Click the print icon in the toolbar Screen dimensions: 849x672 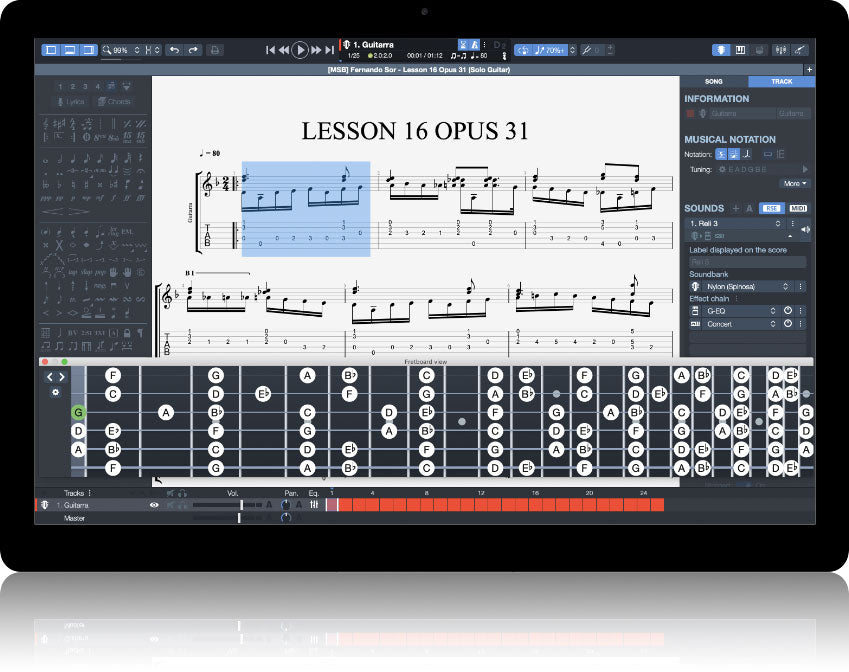[x=215, y=50]
